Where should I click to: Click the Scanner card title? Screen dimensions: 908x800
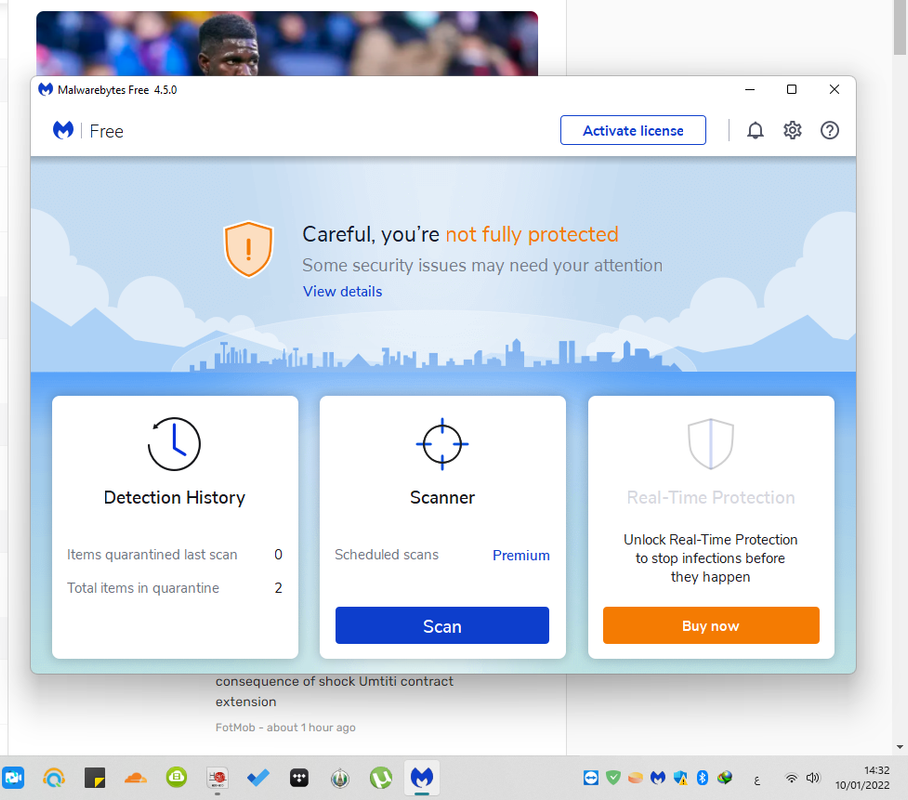442,498
